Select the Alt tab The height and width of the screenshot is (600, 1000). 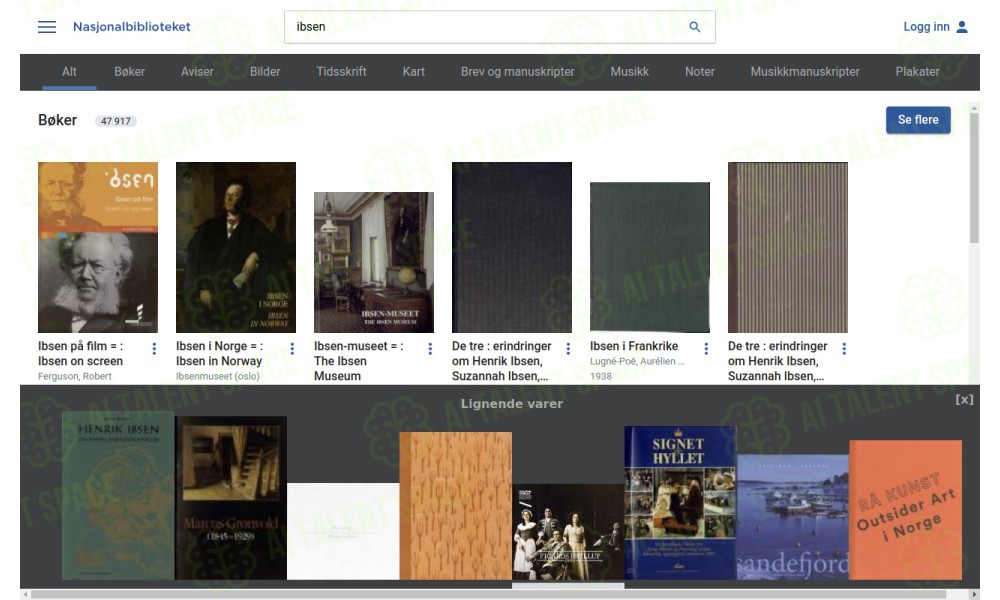click(x=69, y=72)
